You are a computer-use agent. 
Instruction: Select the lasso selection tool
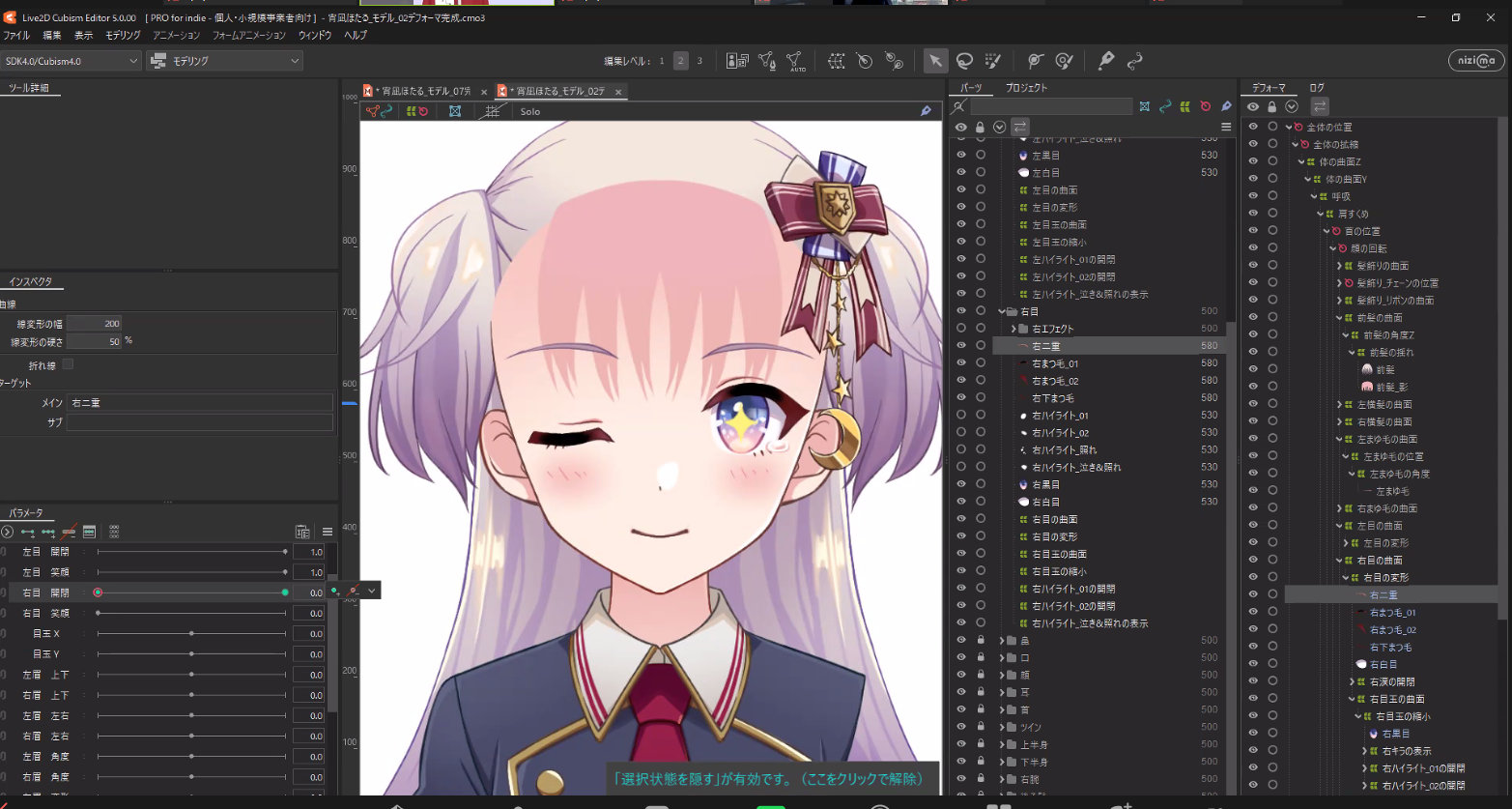point(964,61)
